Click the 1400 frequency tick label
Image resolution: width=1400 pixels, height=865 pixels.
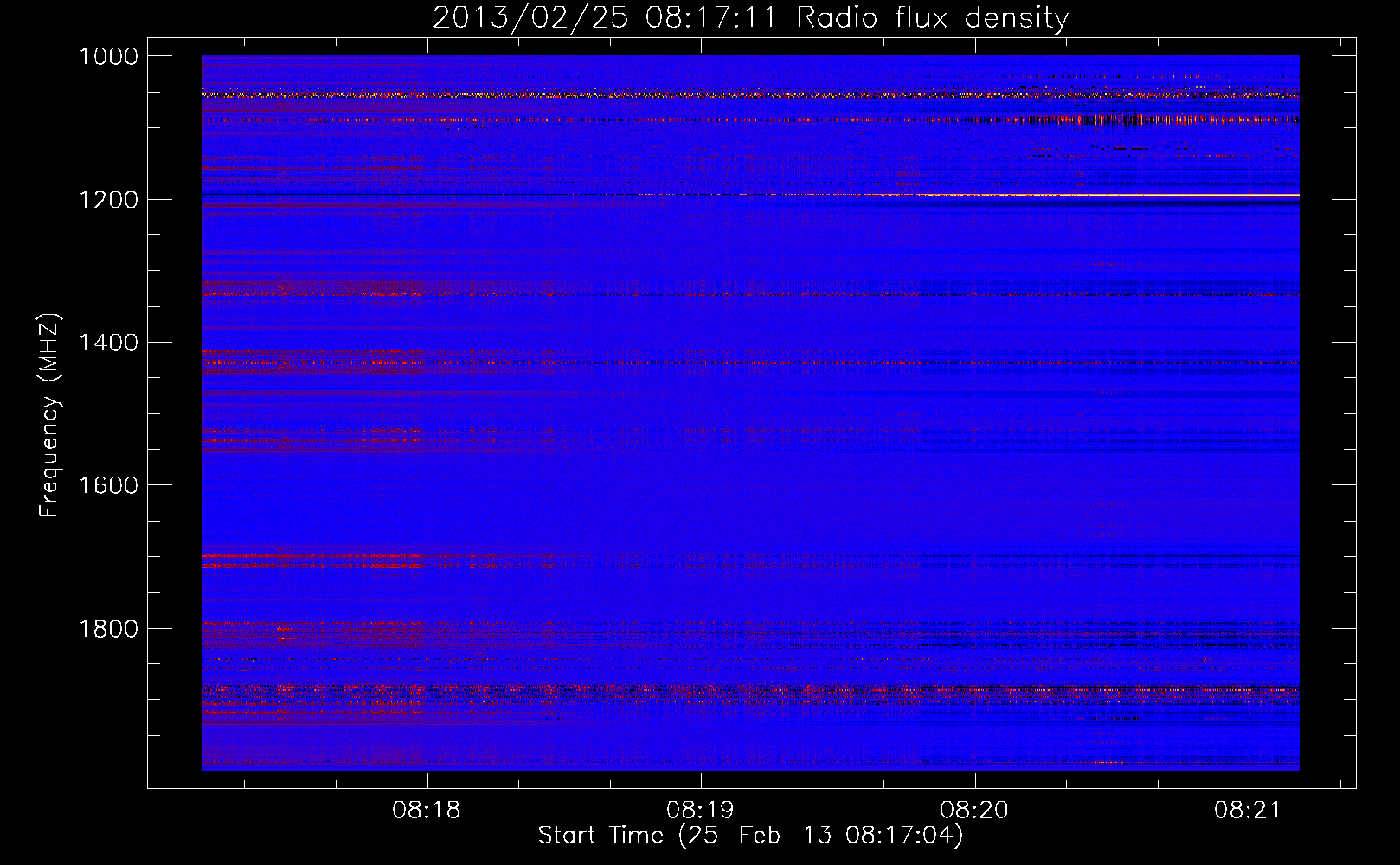108,343
